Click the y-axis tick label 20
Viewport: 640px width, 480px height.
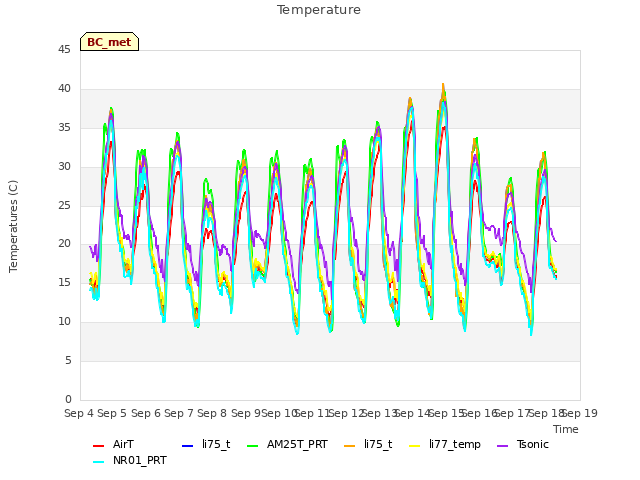click(x=64, y=244)
